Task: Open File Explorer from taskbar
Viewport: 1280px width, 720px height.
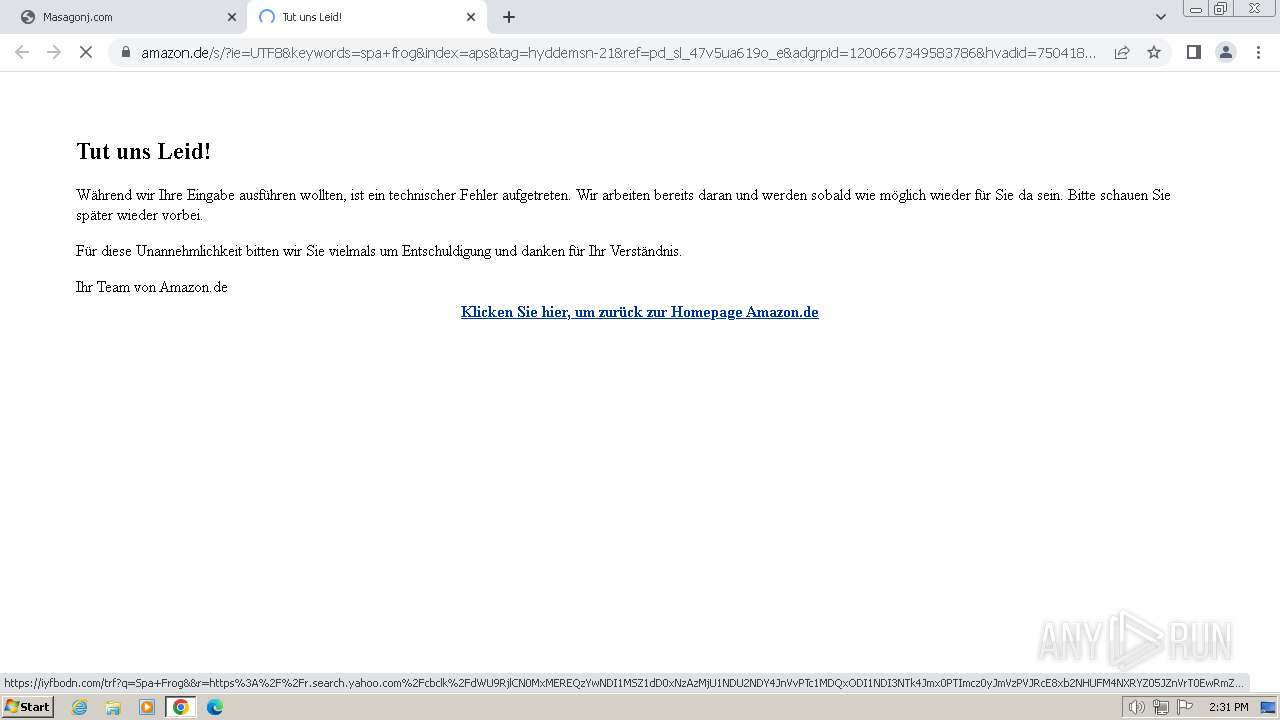Action: pyautogui.click(x=113, y=707)
